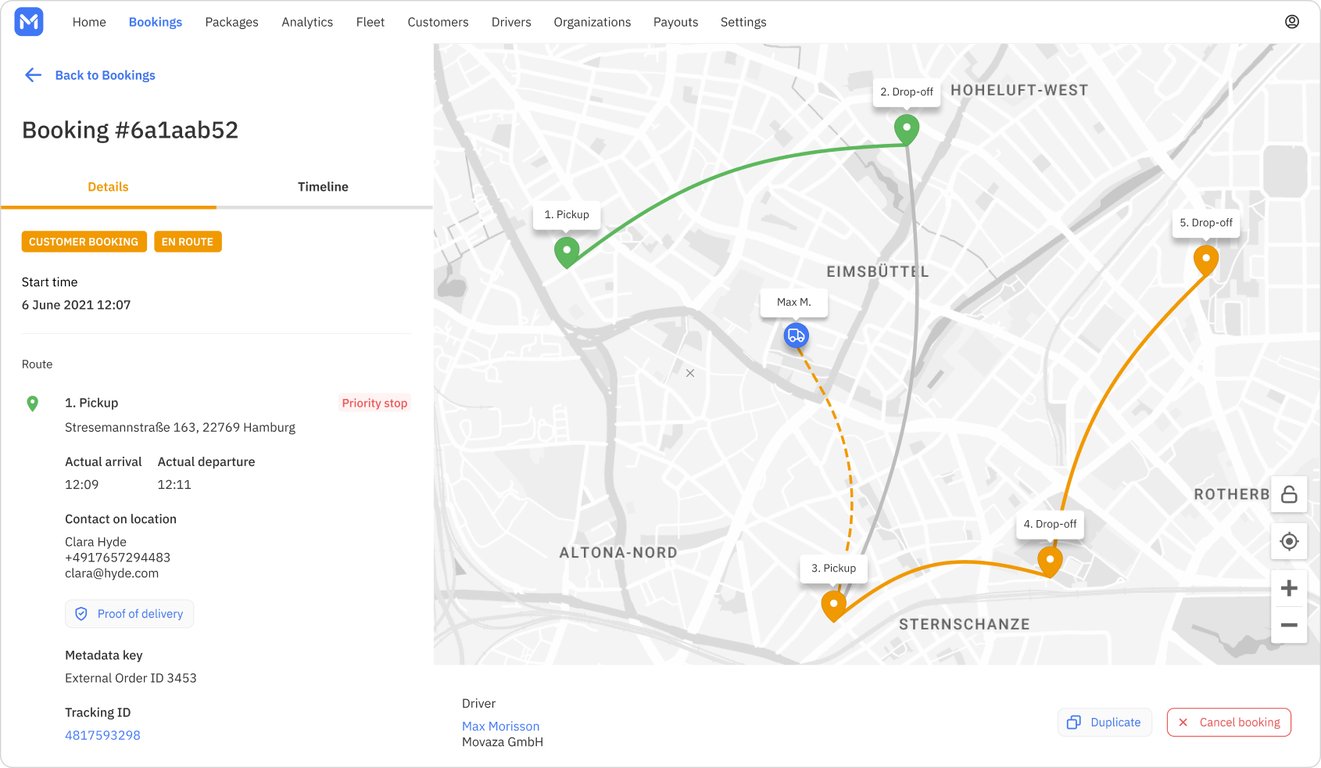Zoom out of the map with minus
1321x768 pixels.
point(1289,625)
